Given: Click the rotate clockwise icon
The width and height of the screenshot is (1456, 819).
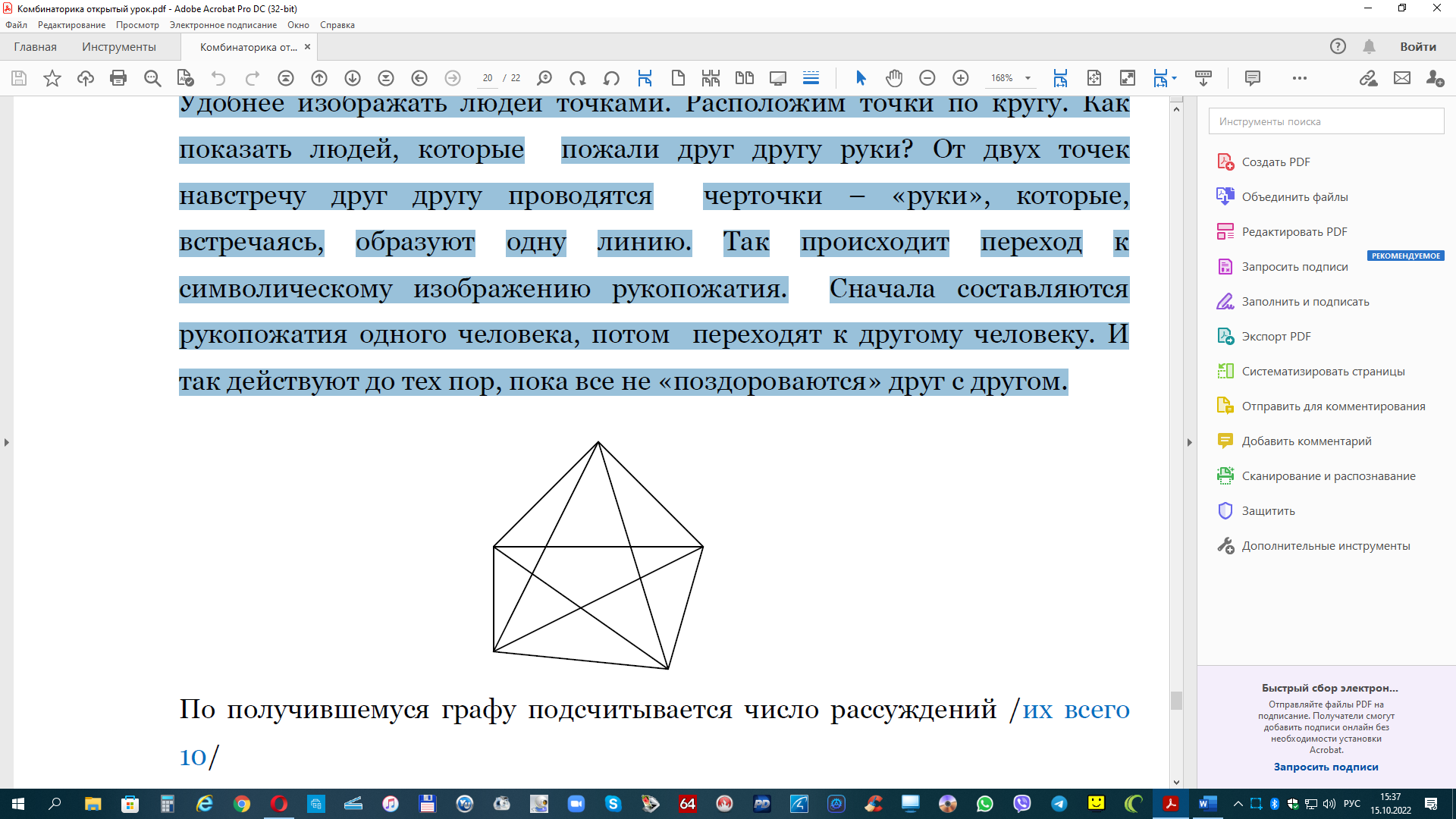Looking at the screenshot, I should (x=577, y=78).
